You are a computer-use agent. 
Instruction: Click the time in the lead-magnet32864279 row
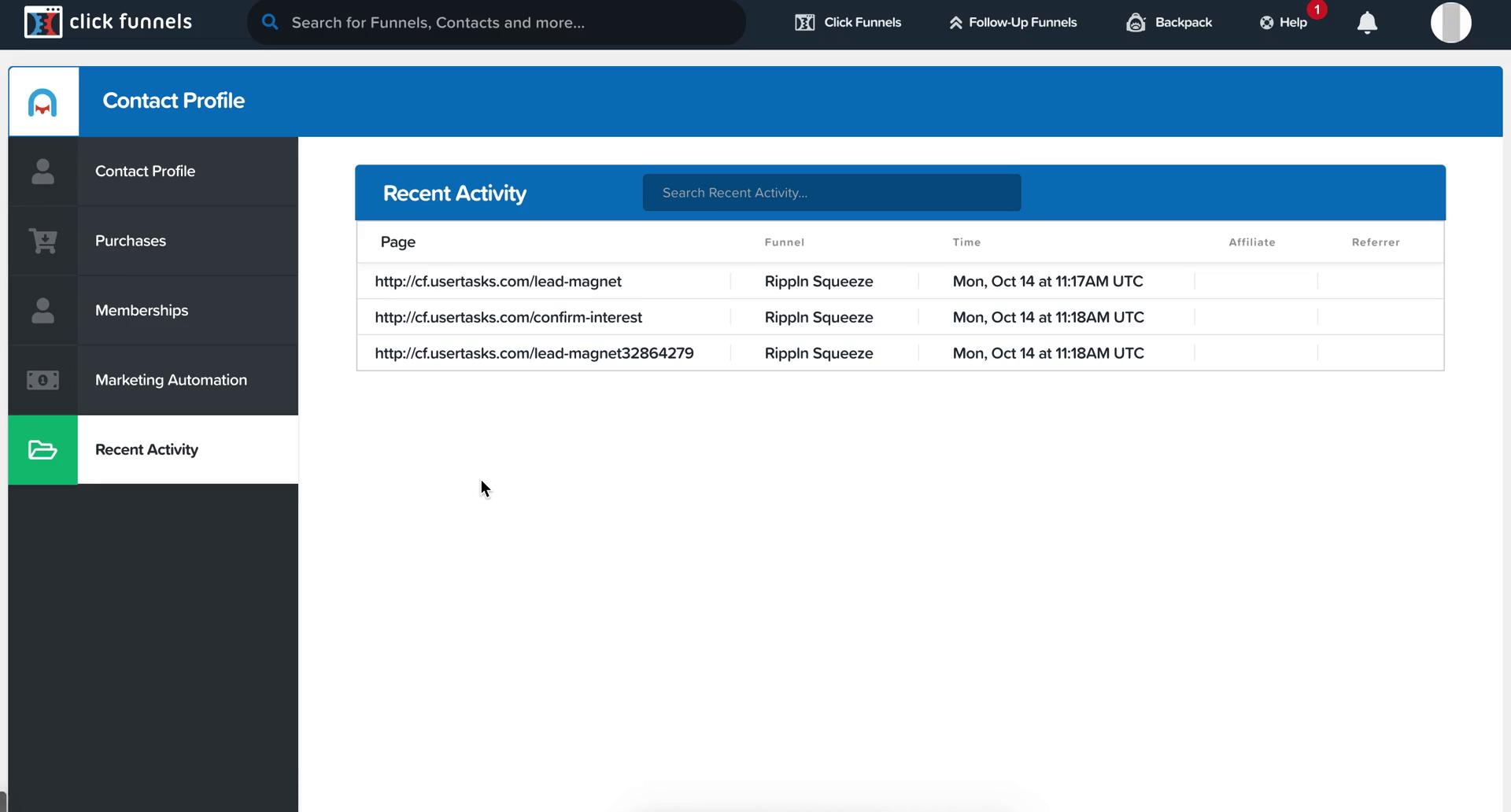coord(1048,353)
